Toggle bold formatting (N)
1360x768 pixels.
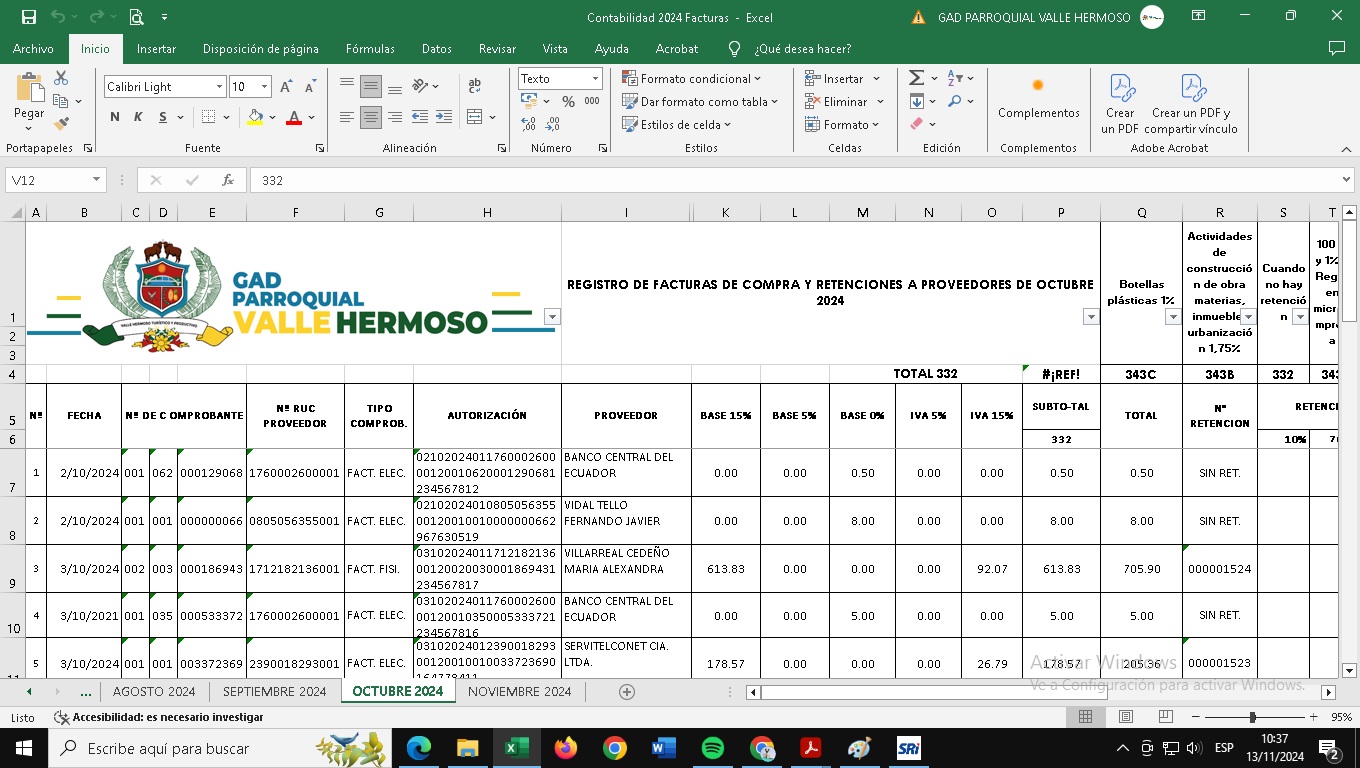click(x=114, y=117)
